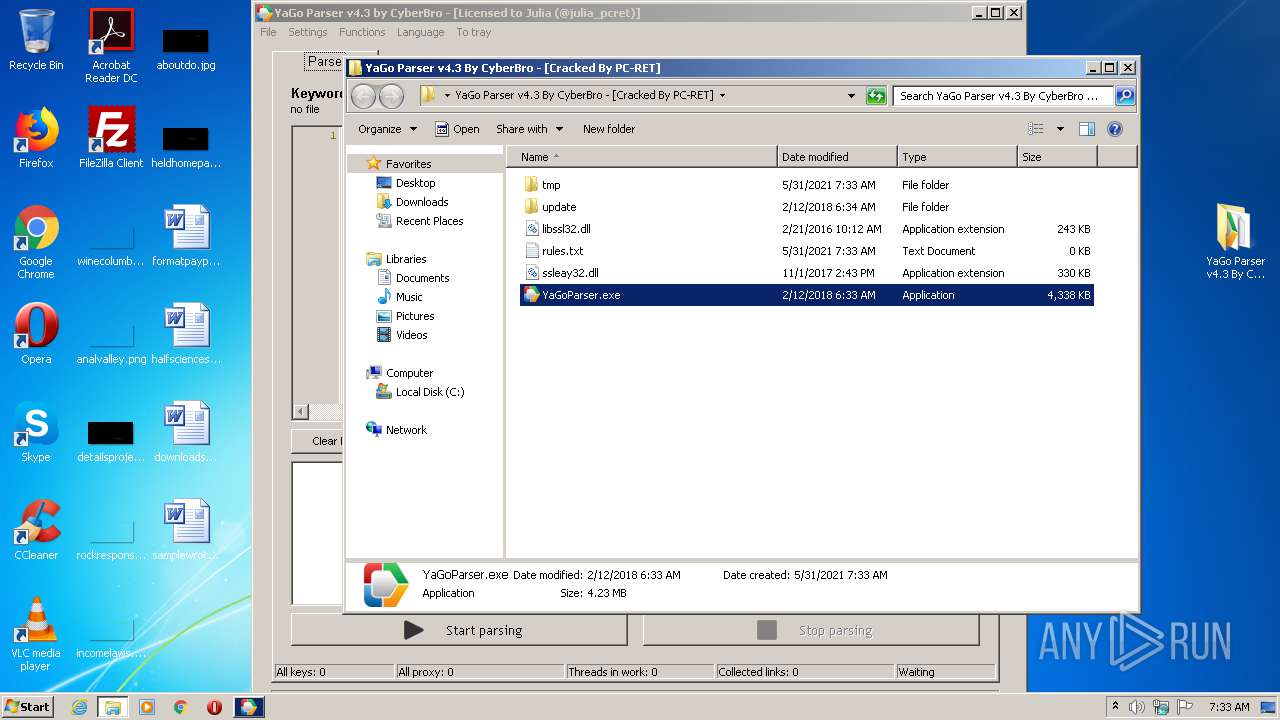Select the libssl32.dll file icon
Viewport: 1280px width, 720px height.
[x=532, y=229]
